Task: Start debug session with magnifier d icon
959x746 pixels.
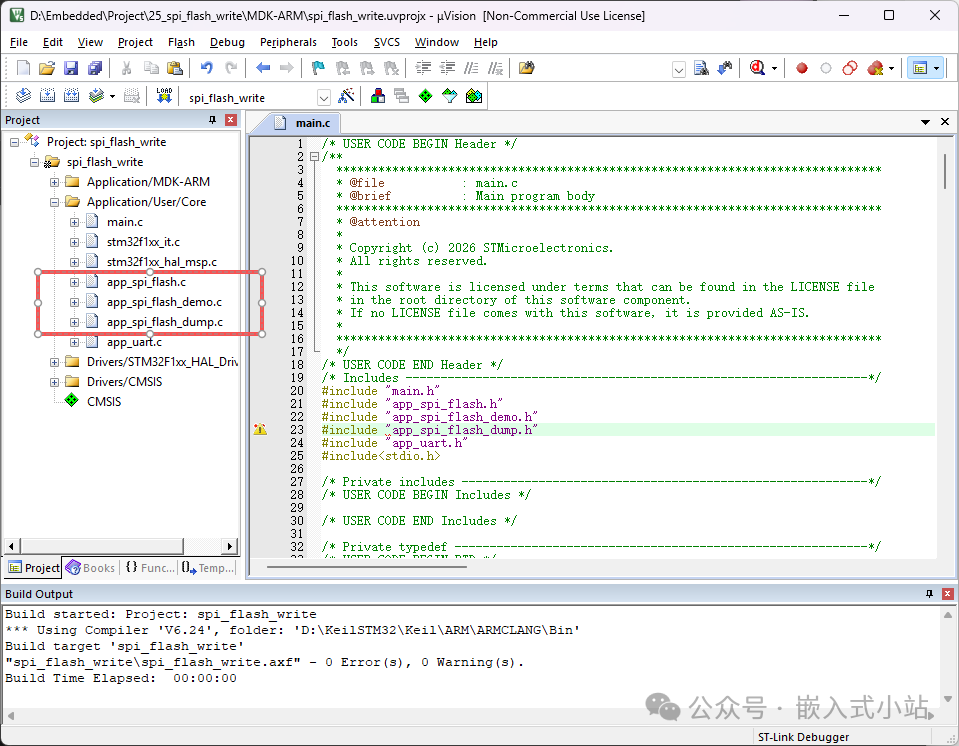Action: [758, 68]
